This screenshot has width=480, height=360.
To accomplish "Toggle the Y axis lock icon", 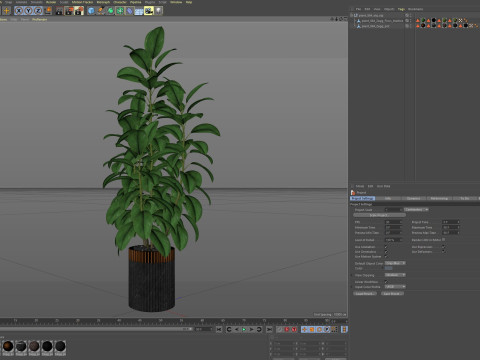I will click(x=28, y=11).
